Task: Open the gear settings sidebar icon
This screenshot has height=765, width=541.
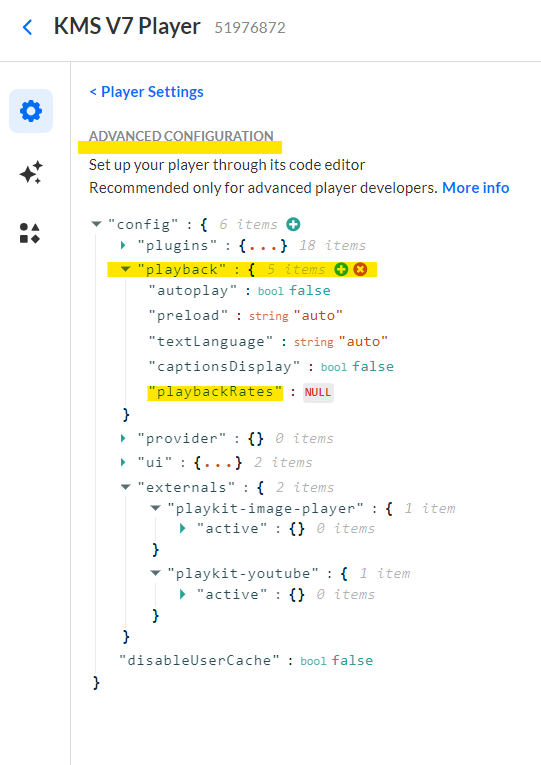Action: point(31,111)
